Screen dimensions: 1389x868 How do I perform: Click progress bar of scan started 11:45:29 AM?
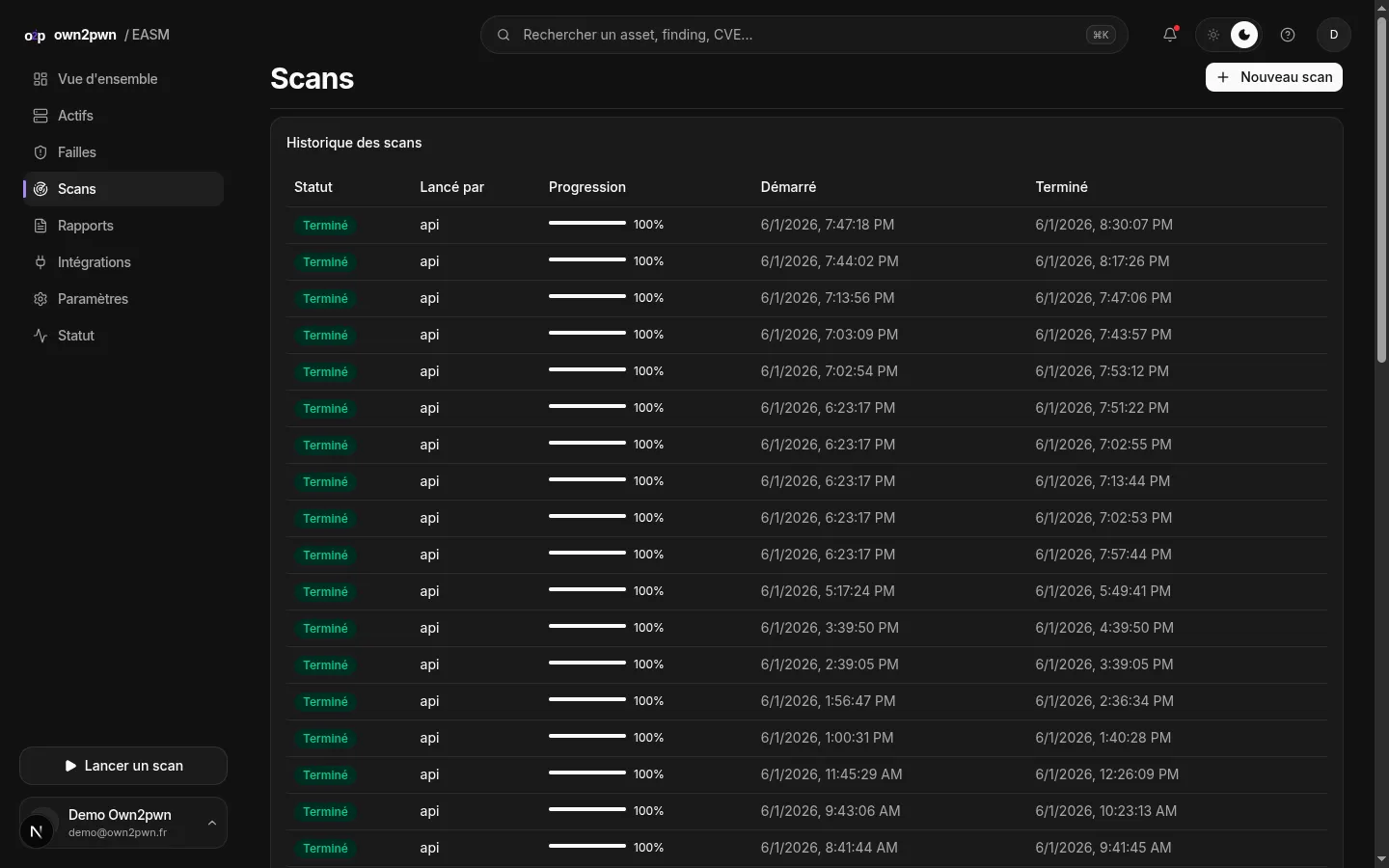pos(587,773)
